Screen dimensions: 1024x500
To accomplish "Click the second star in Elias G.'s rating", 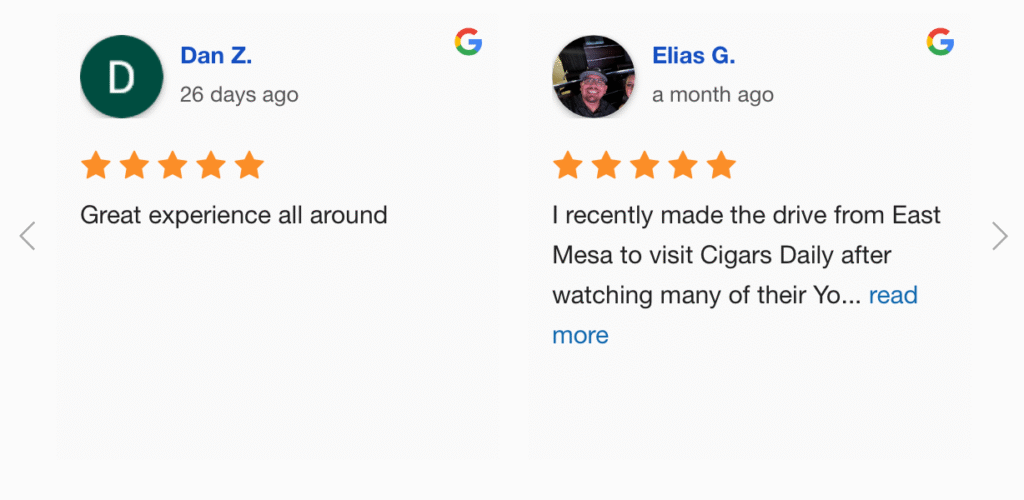I will point(606,165).
